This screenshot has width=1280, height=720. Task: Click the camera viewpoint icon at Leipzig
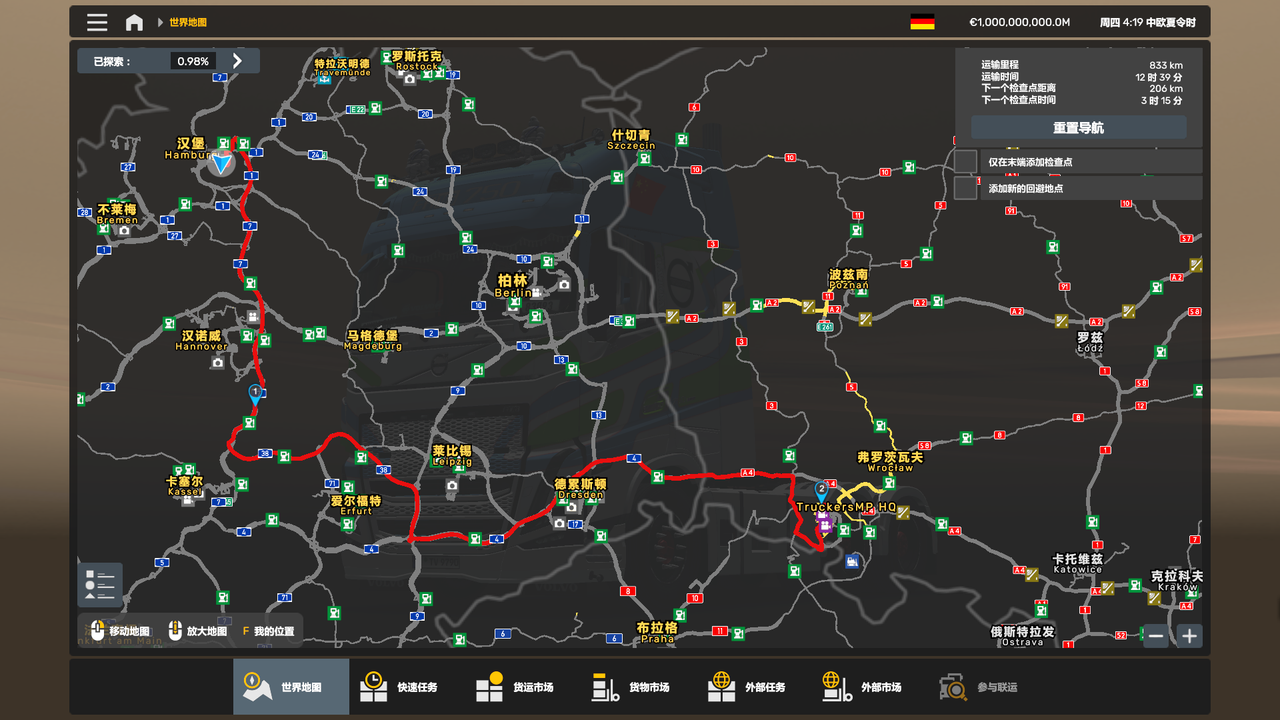pyautogui.click(x=452, y=485)
